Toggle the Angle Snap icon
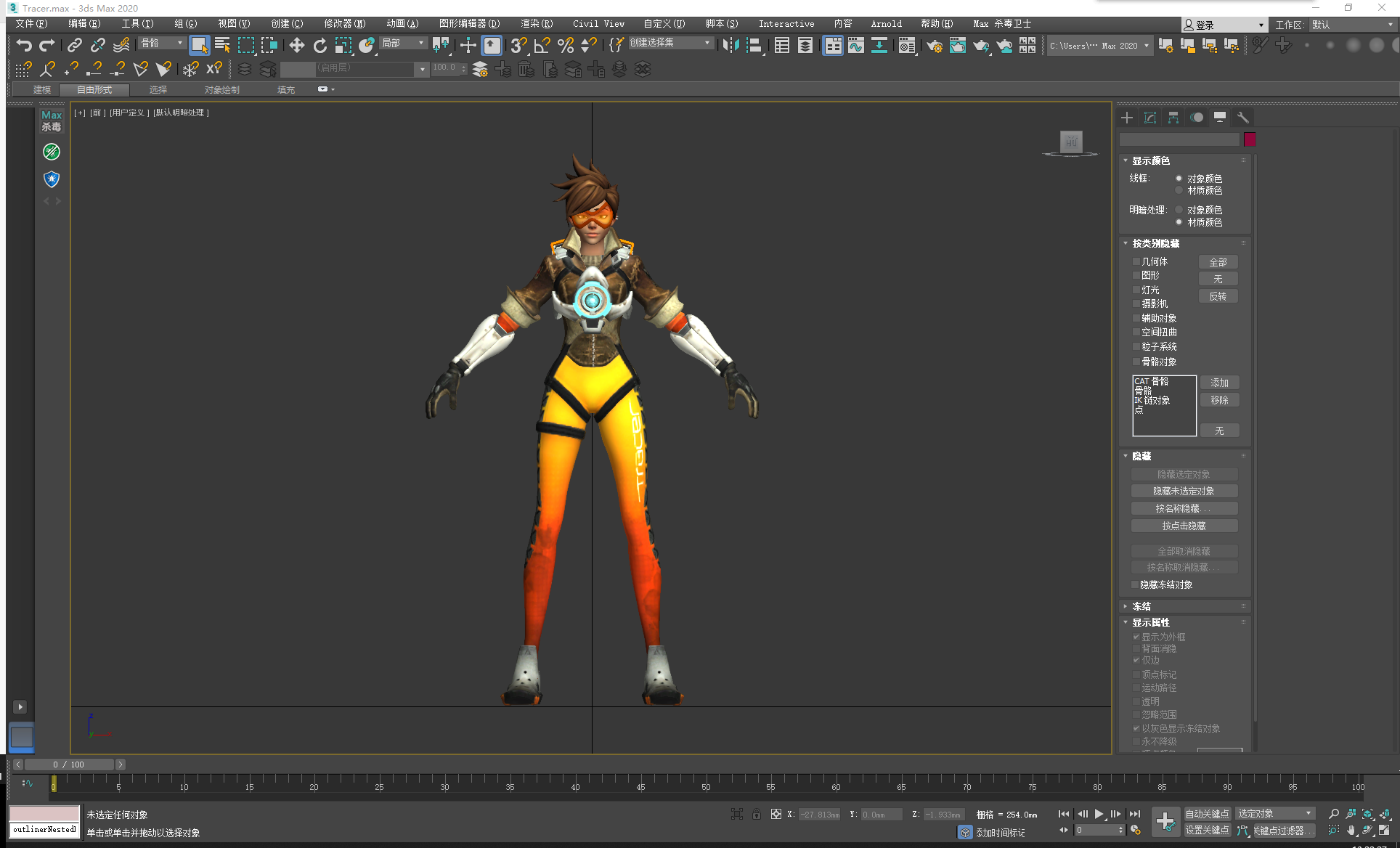This screenshot has height=848, width=1400. (x=542, y=45)
